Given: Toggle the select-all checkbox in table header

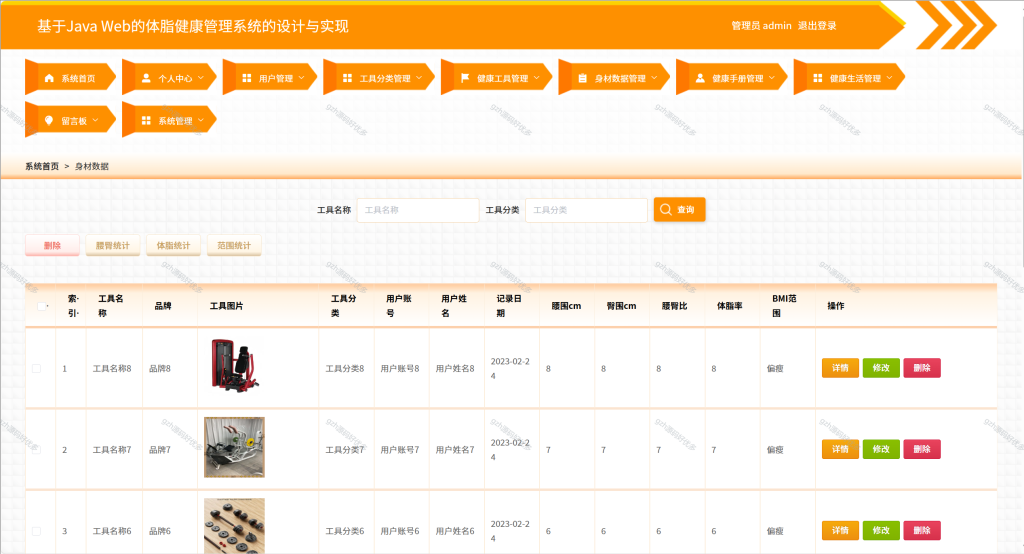Looking at the screenshot, I should click(42, 306).
